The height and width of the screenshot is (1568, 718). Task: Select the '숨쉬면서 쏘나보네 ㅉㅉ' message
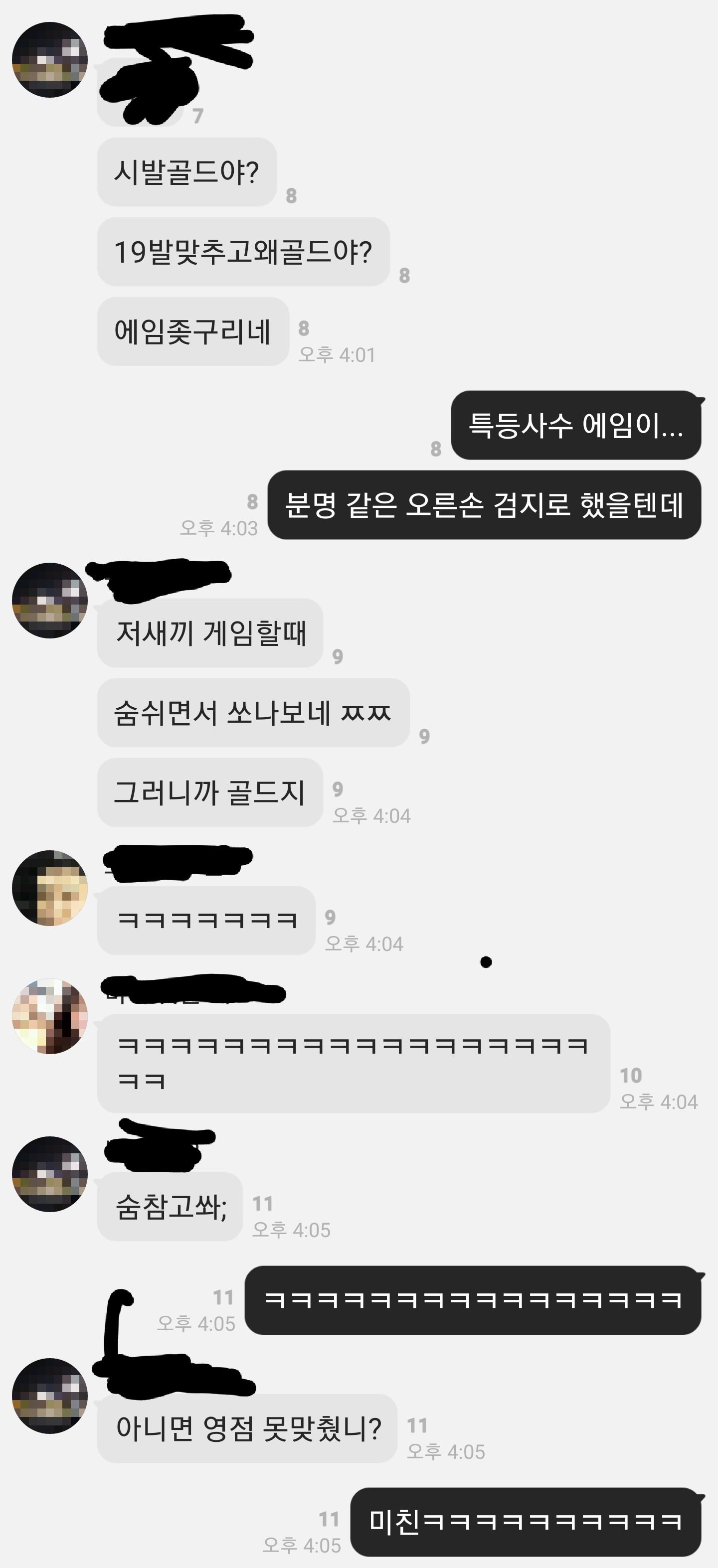coord(253,713)
